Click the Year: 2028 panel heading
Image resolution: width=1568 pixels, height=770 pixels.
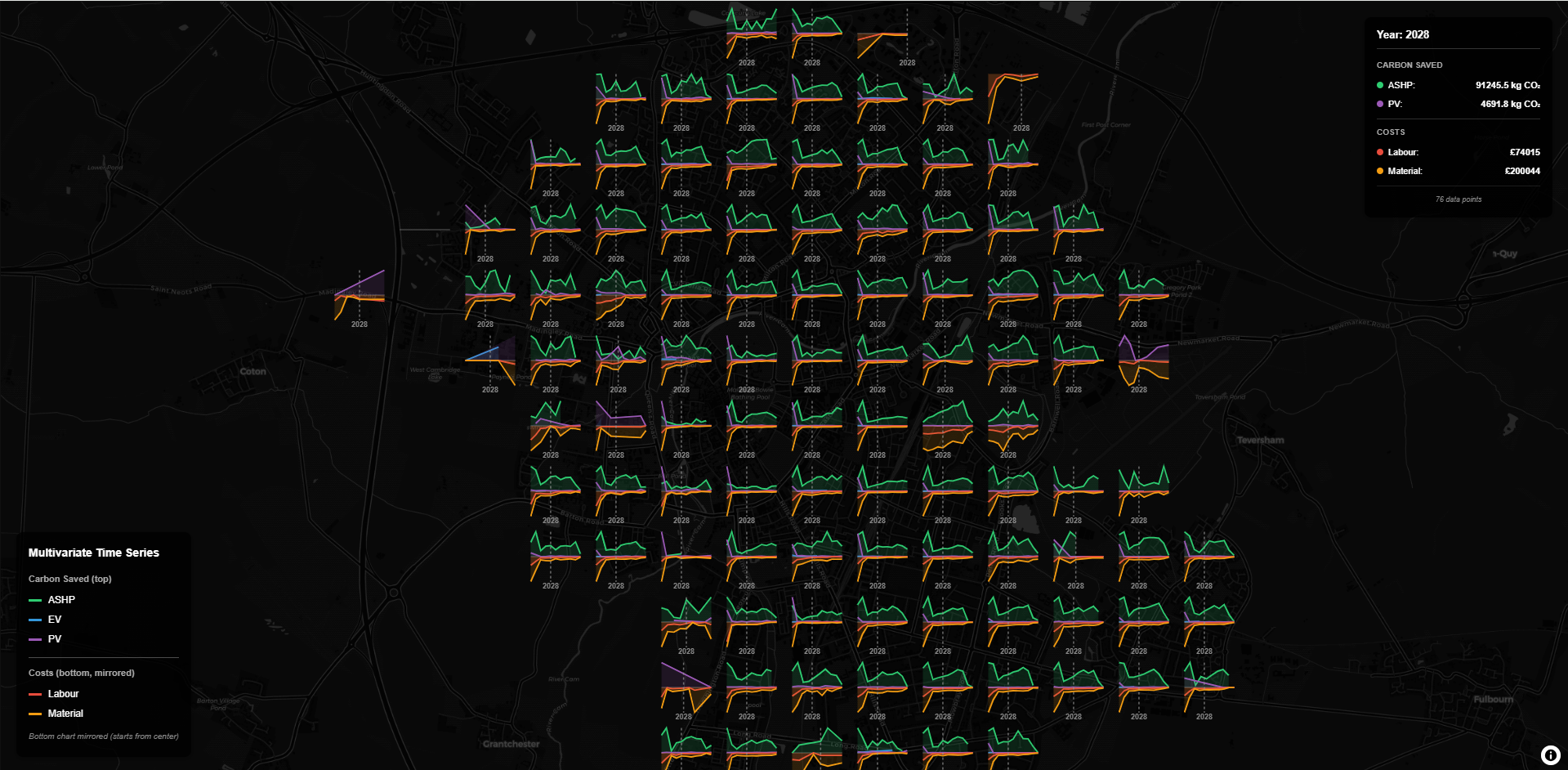tap(1402, 34)
